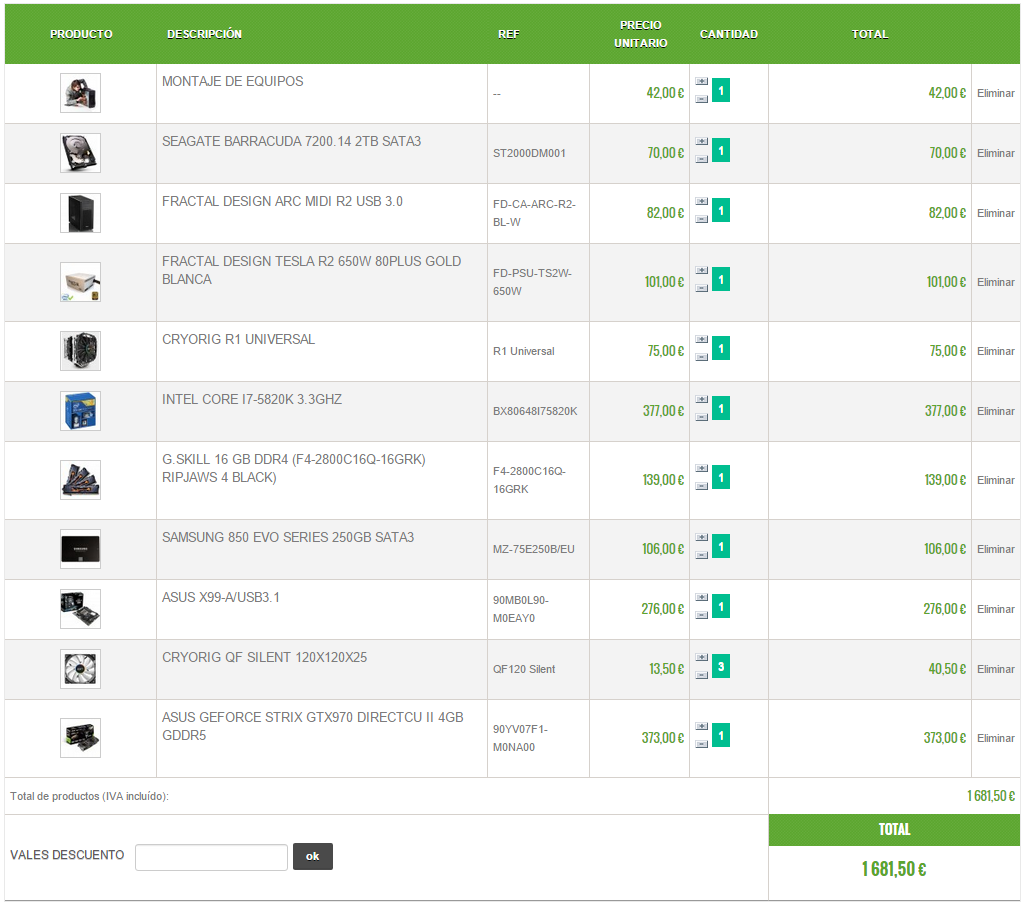This screenshot has width=1025, height=906.
Task: Increase quantity for MONTAJE DE EQUIPOS
Action: pyautogui.click(x=701, y=82)
